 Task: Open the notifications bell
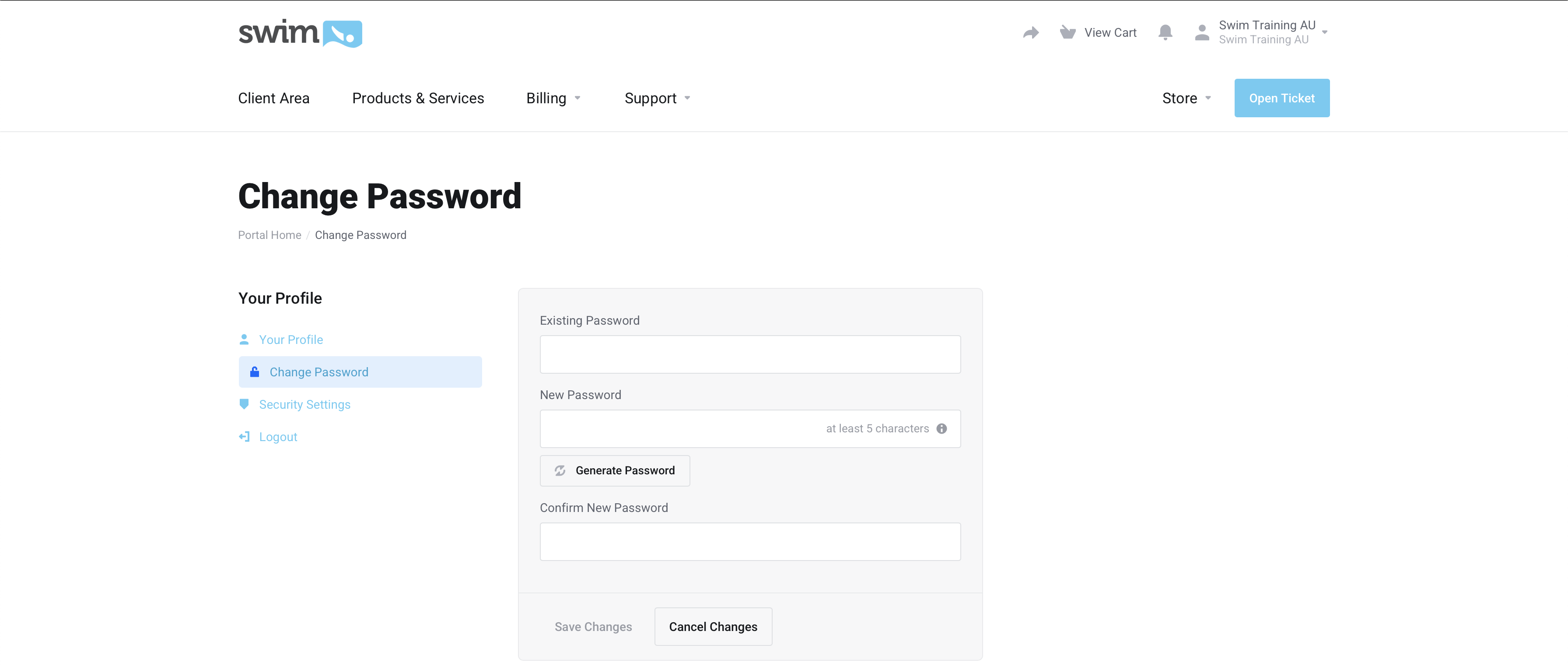(x=1165, y=32)
